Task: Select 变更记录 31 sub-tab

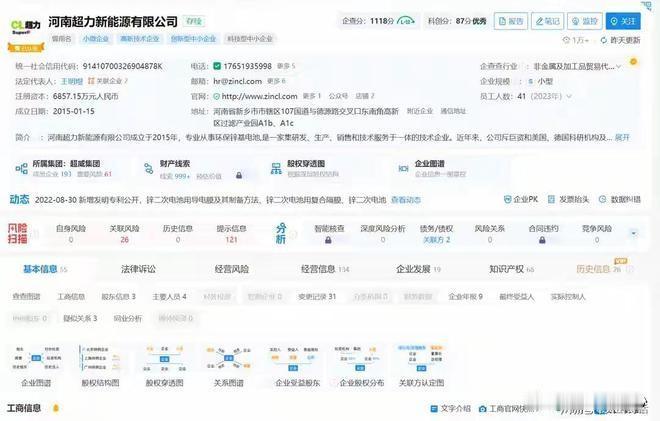Action: pos(317,297)
